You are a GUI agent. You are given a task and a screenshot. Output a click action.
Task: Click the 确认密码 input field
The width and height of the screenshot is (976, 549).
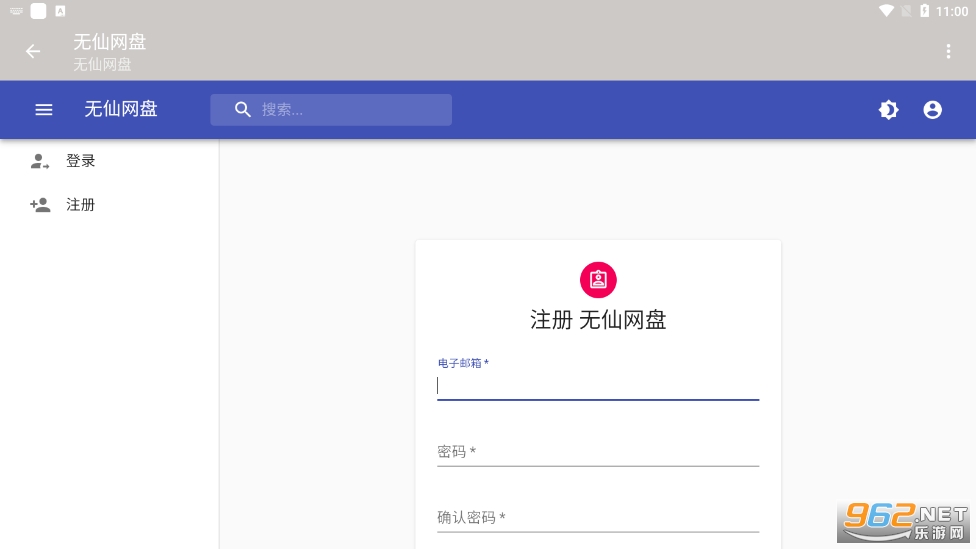[598, 518]
